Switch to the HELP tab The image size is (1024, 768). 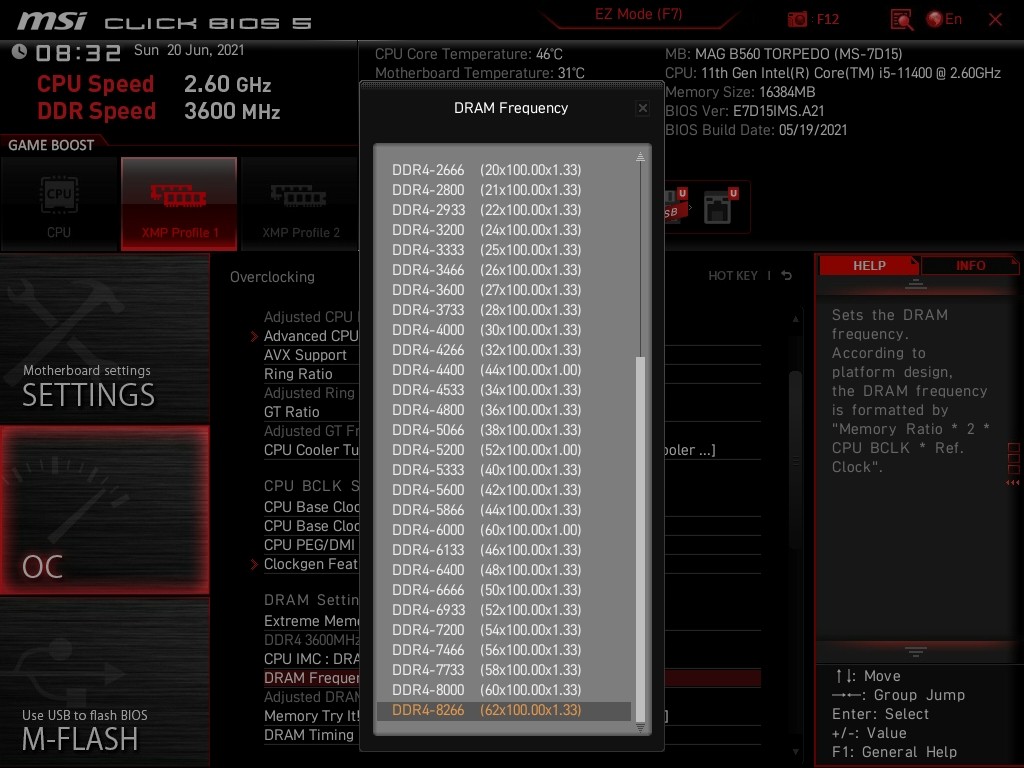[x=868, y=266]
